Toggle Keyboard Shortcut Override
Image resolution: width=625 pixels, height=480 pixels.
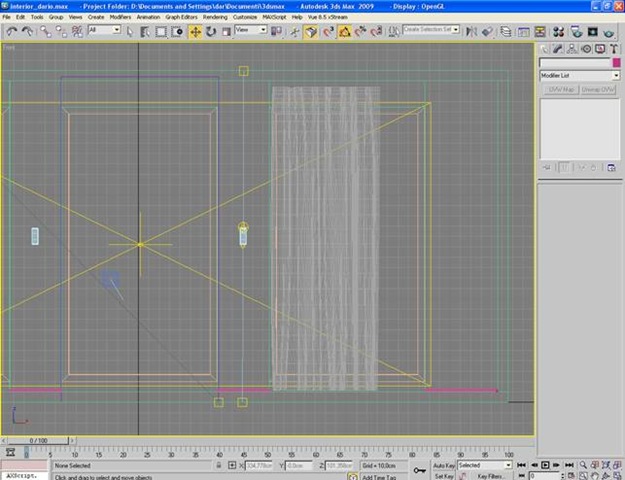[311, 31]
